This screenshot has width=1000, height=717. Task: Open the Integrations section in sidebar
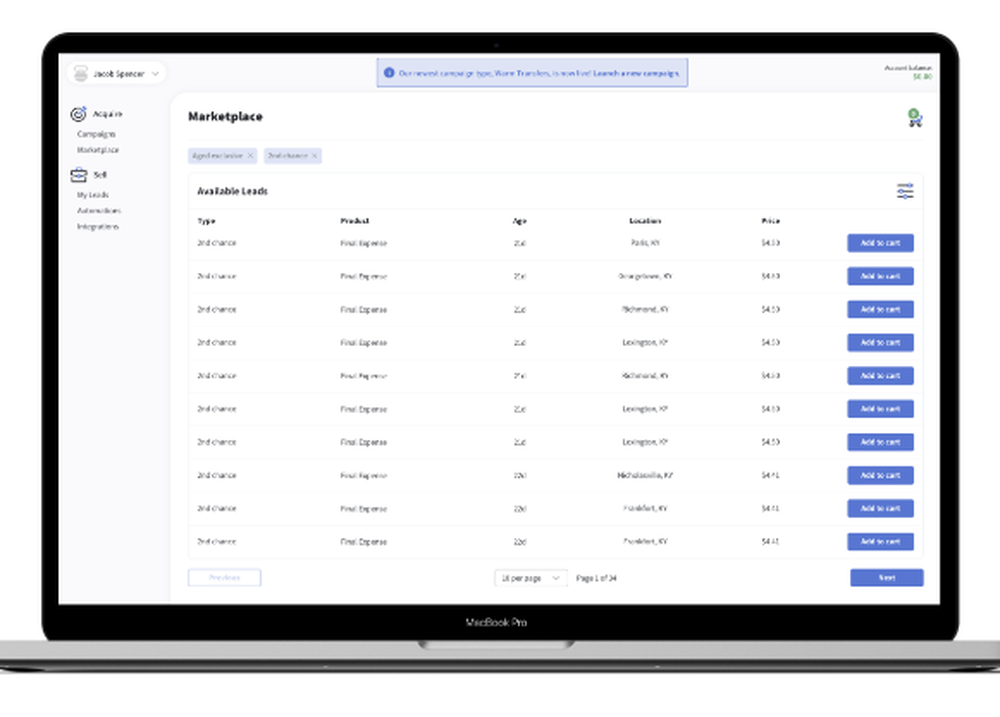coord(100,227)
